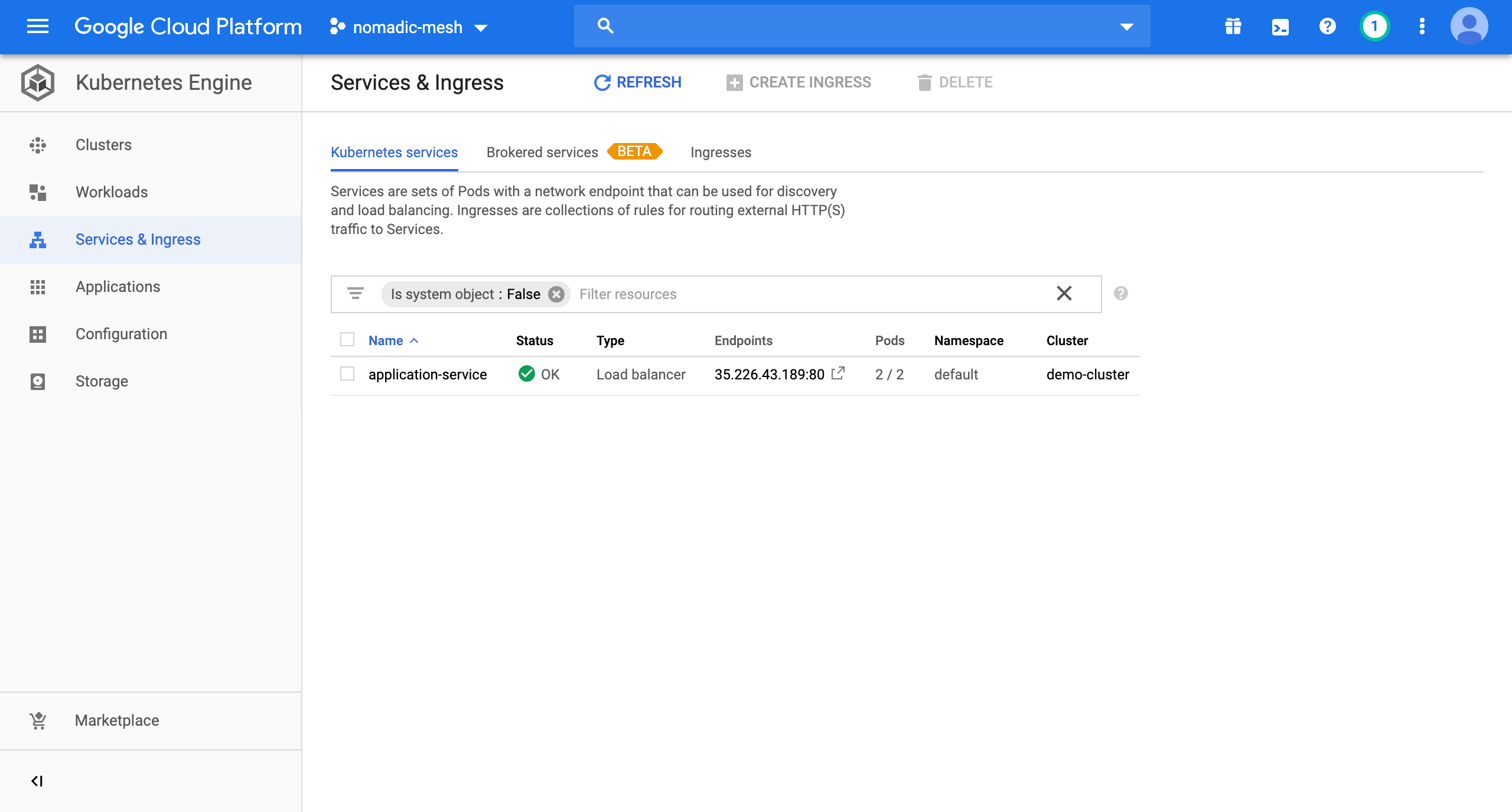
Task: Click the filter help icon
Action: point(1120,294)
